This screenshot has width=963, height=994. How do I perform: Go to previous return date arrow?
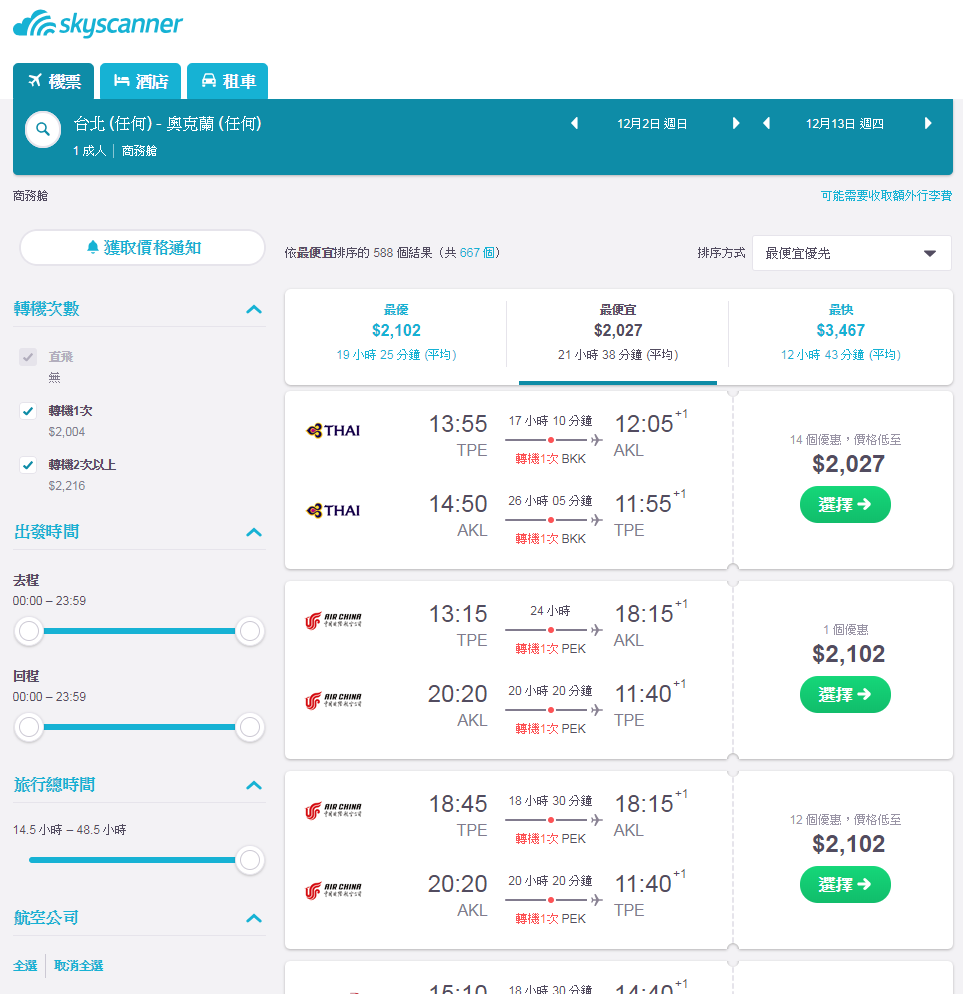tap(766, 123)
